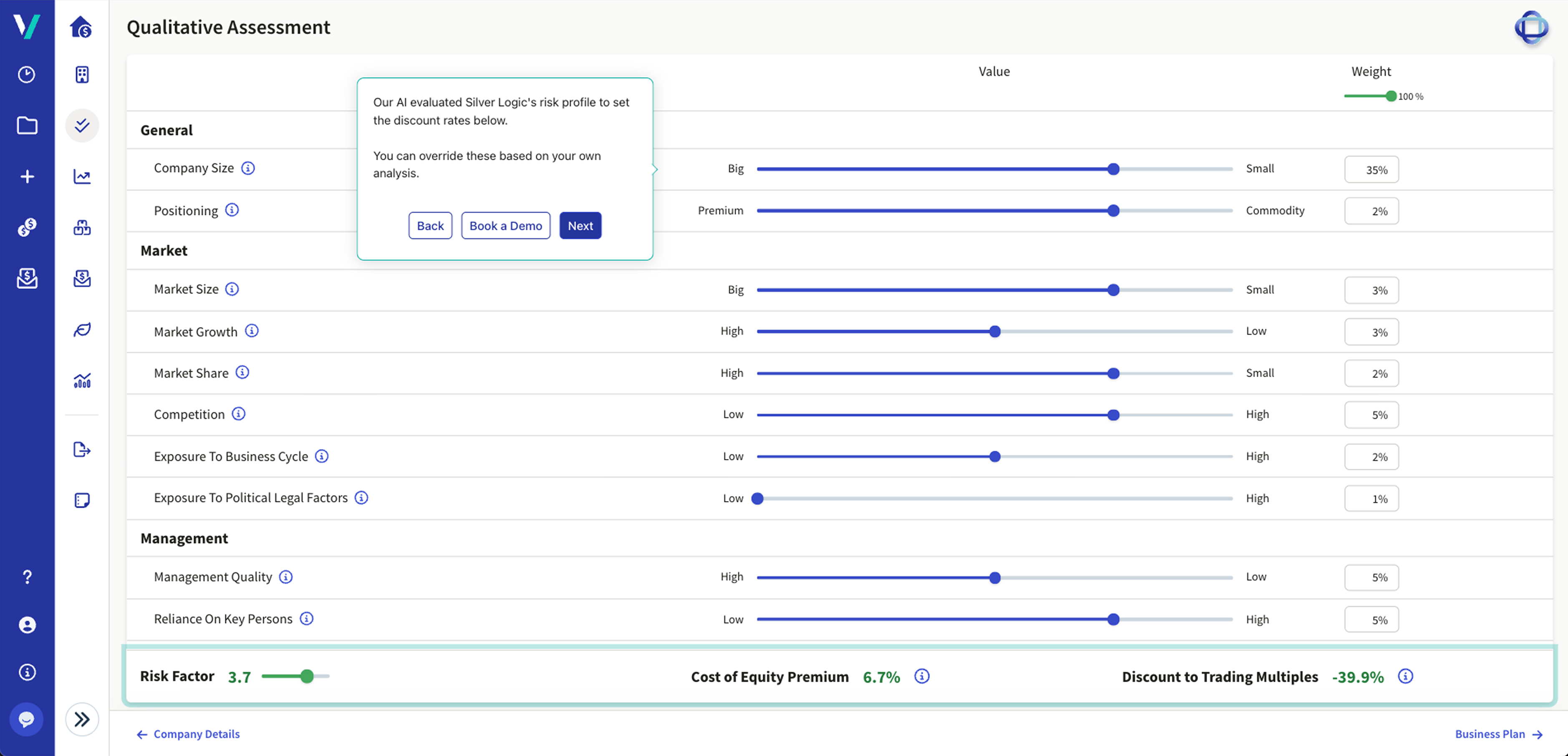
Task: Click info icon next to Company Size
Action: pos(248,168)
